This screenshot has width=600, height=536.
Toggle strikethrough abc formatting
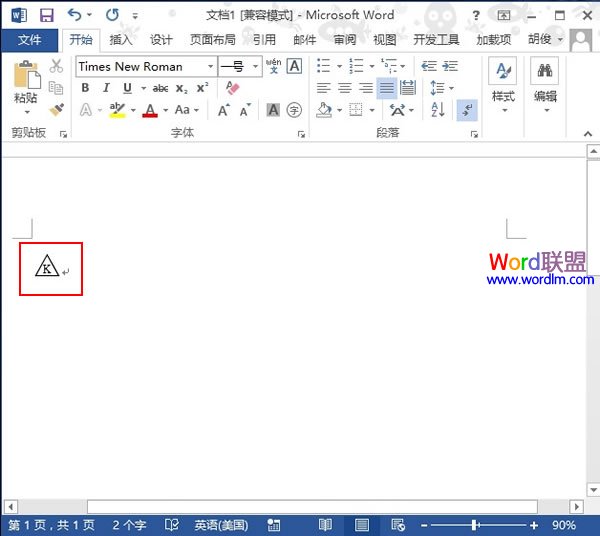pos(160,88)
